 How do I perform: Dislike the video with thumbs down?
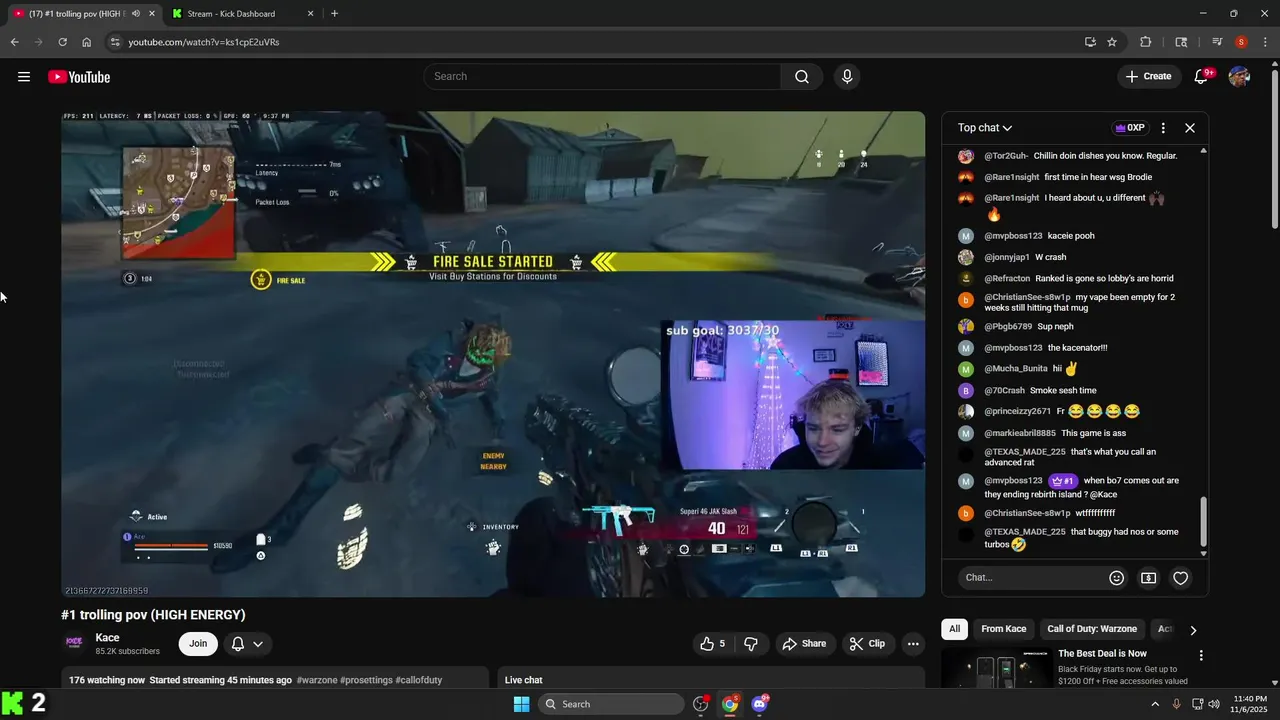[751, 644]
